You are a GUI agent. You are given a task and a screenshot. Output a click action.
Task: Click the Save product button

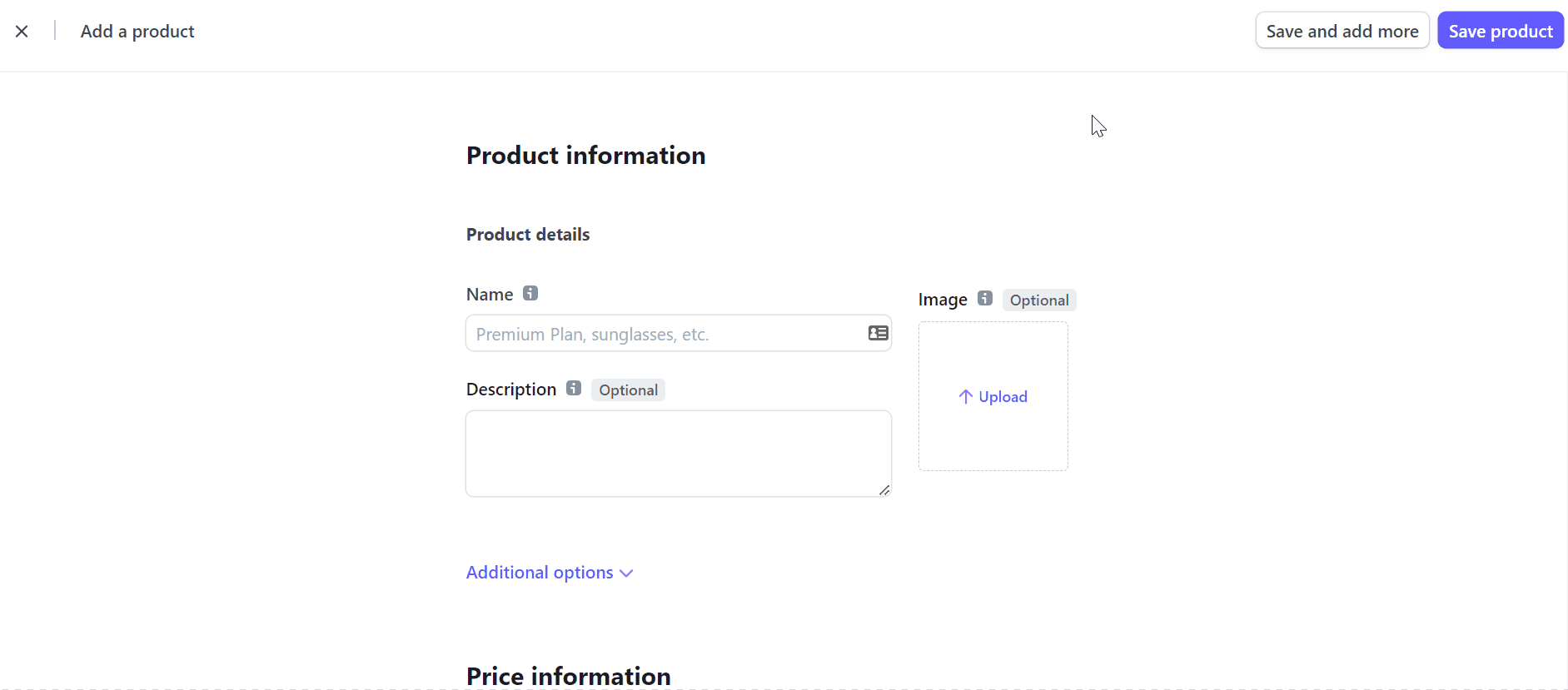pos(1500,30)
